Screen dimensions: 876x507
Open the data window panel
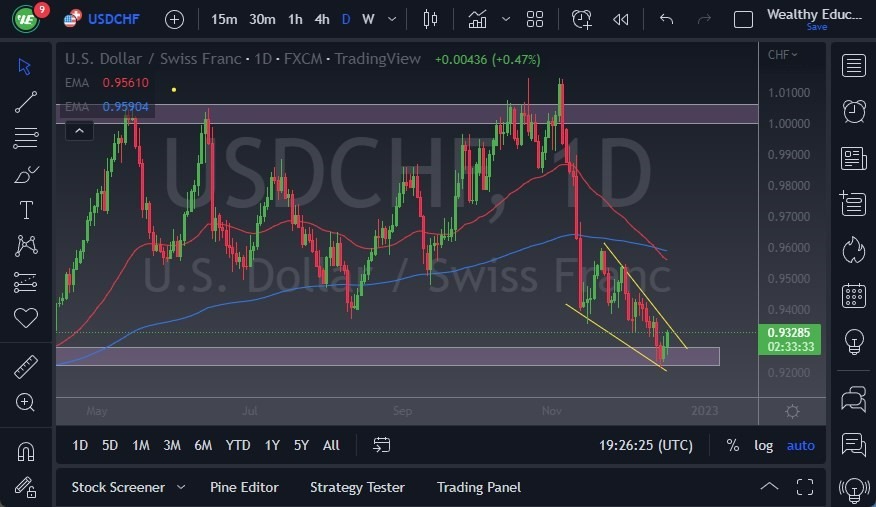coord(854,203)
